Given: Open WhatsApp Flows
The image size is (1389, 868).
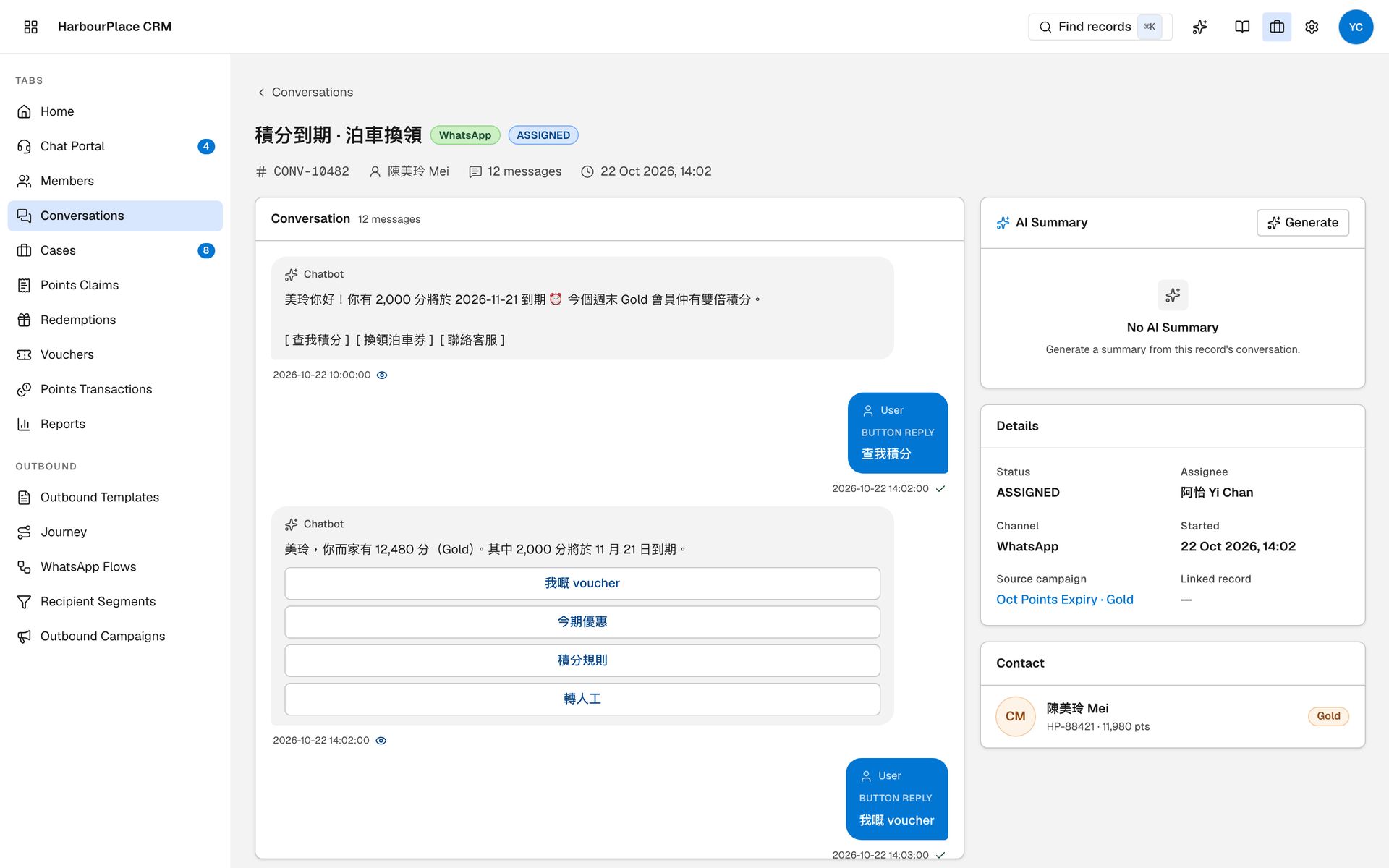Looking at the screenshot, I should (x=115, y=566).
